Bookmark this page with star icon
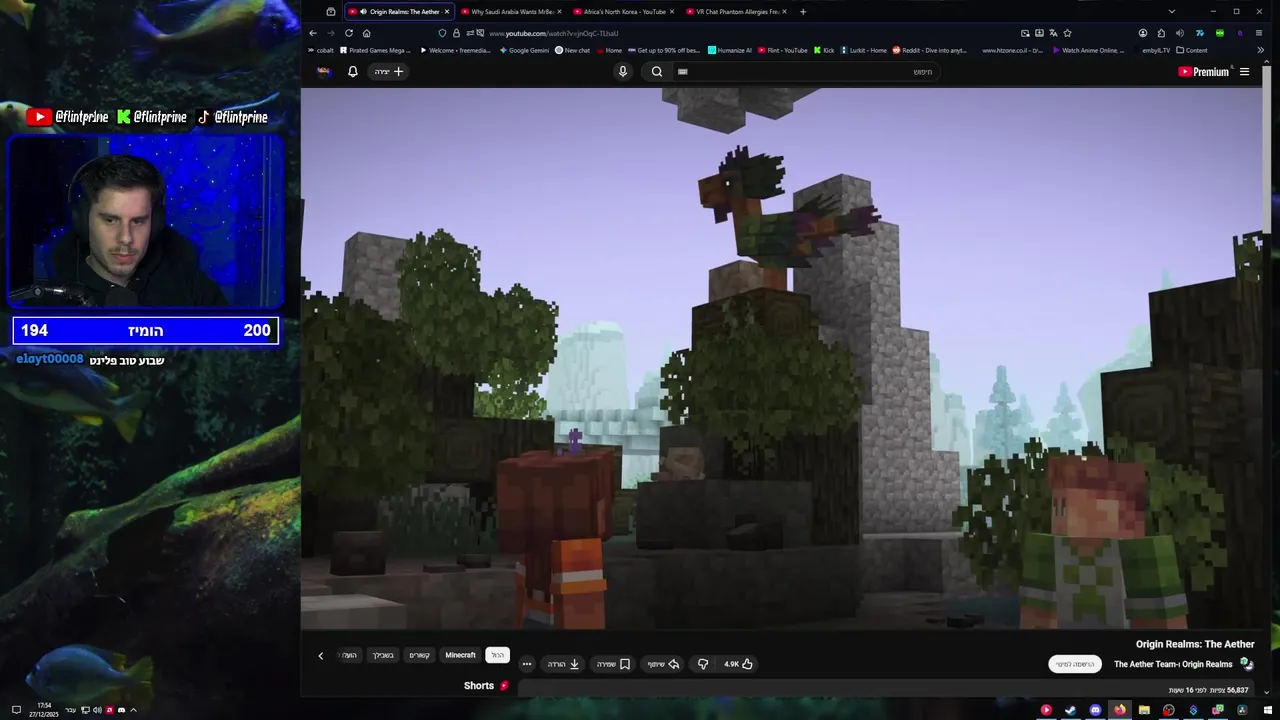Screen dimensions: 1280x720 (1067, 33)
